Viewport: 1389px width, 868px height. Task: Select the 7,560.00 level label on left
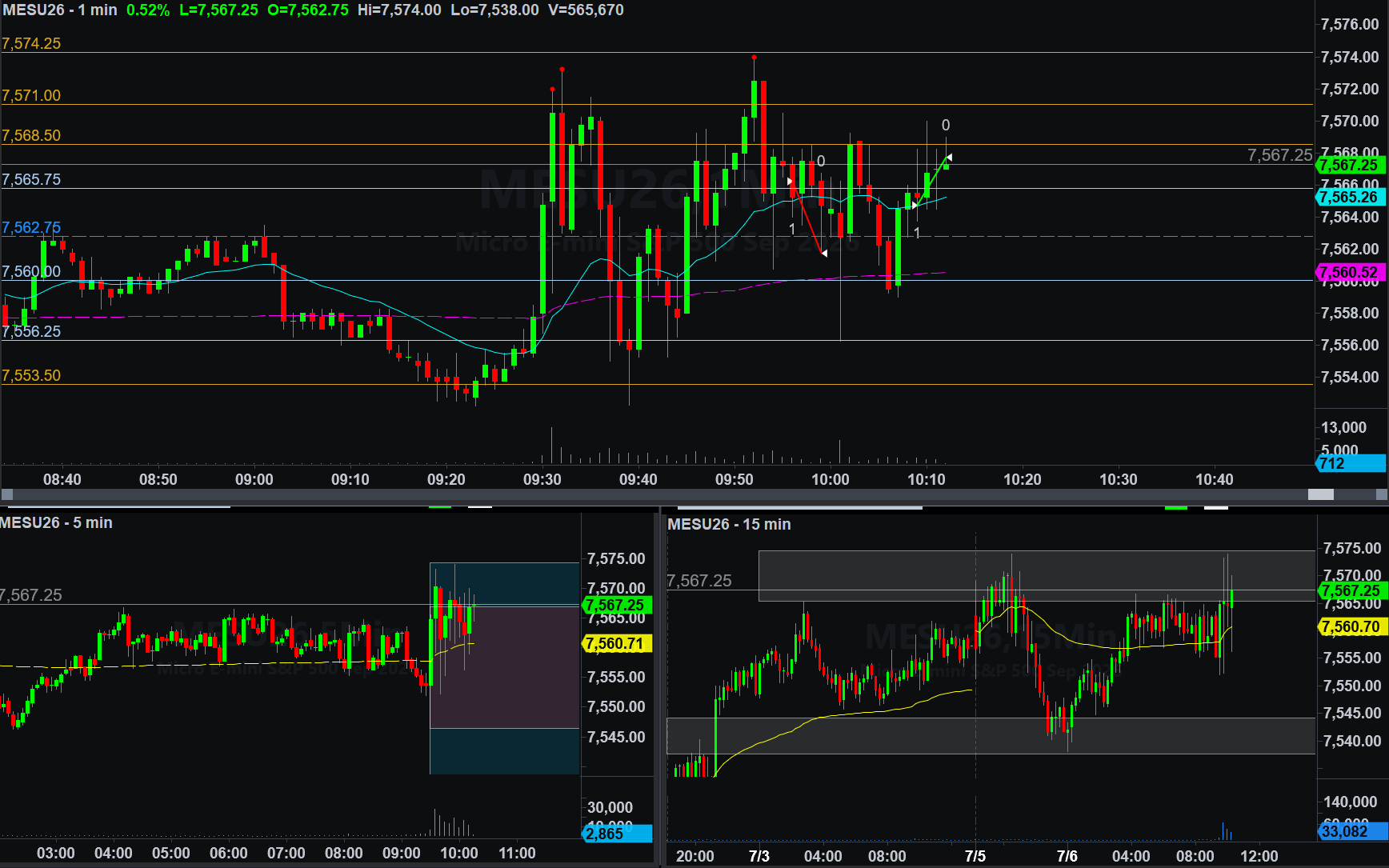coord(31,272)
